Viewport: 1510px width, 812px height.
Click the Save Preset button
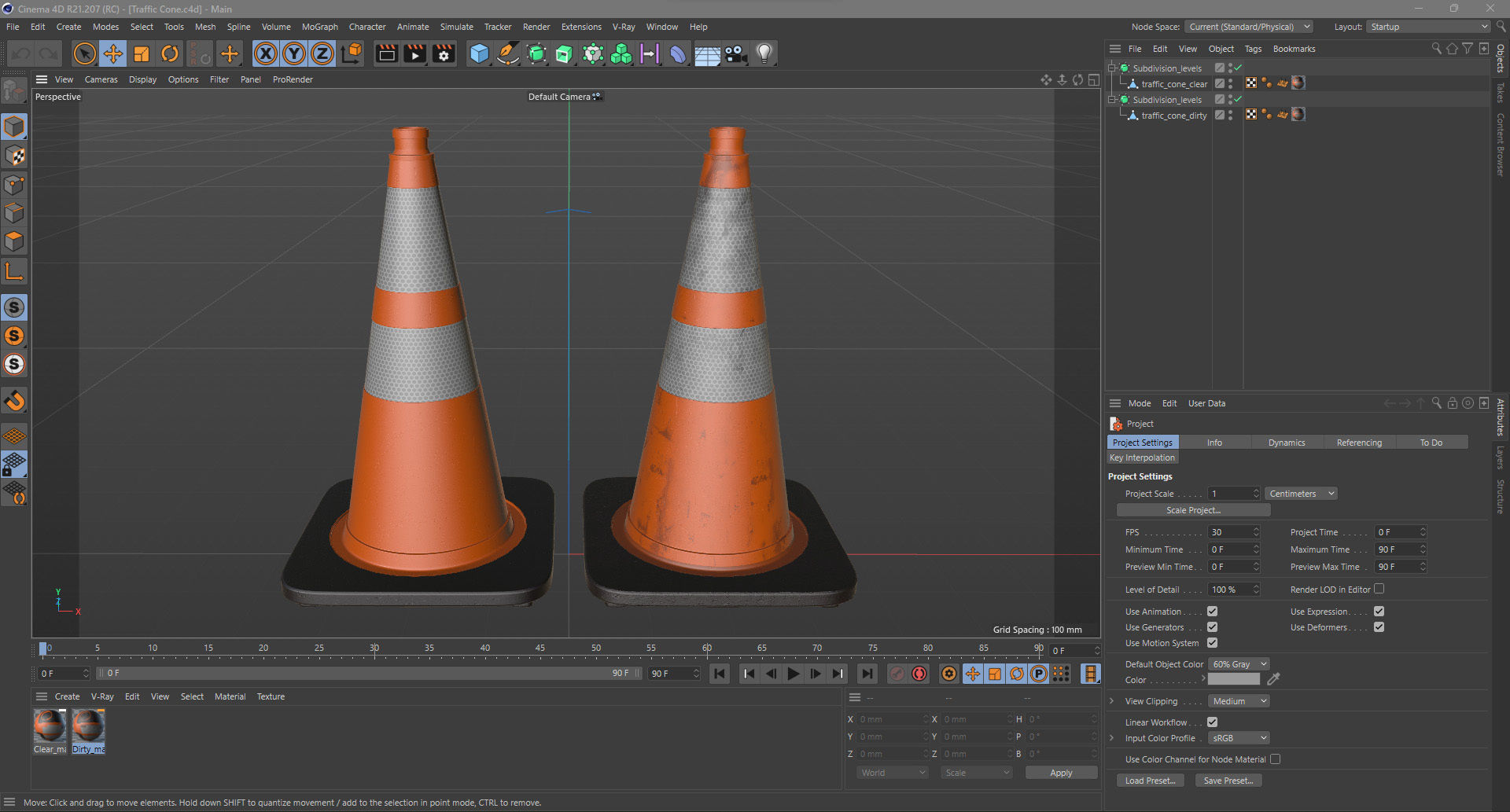1228,781
